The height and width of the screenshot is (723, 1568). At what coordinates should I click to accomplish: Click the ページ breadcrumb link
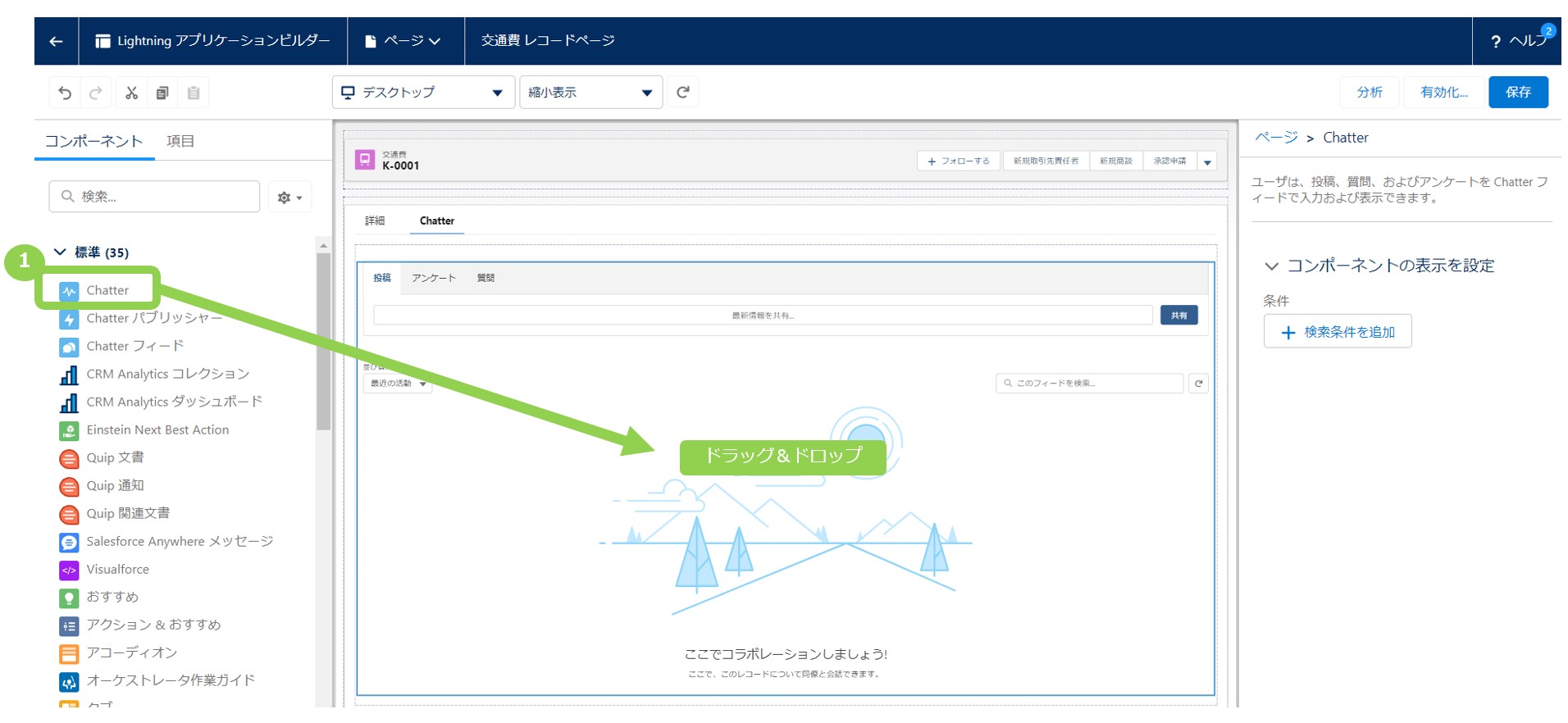coord(1276,138)
